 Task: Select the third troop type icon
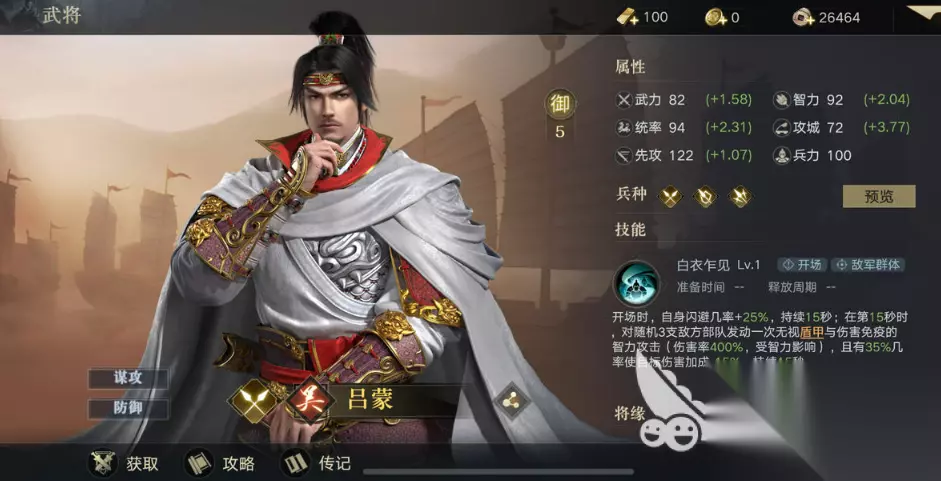[x=739, y=196]
